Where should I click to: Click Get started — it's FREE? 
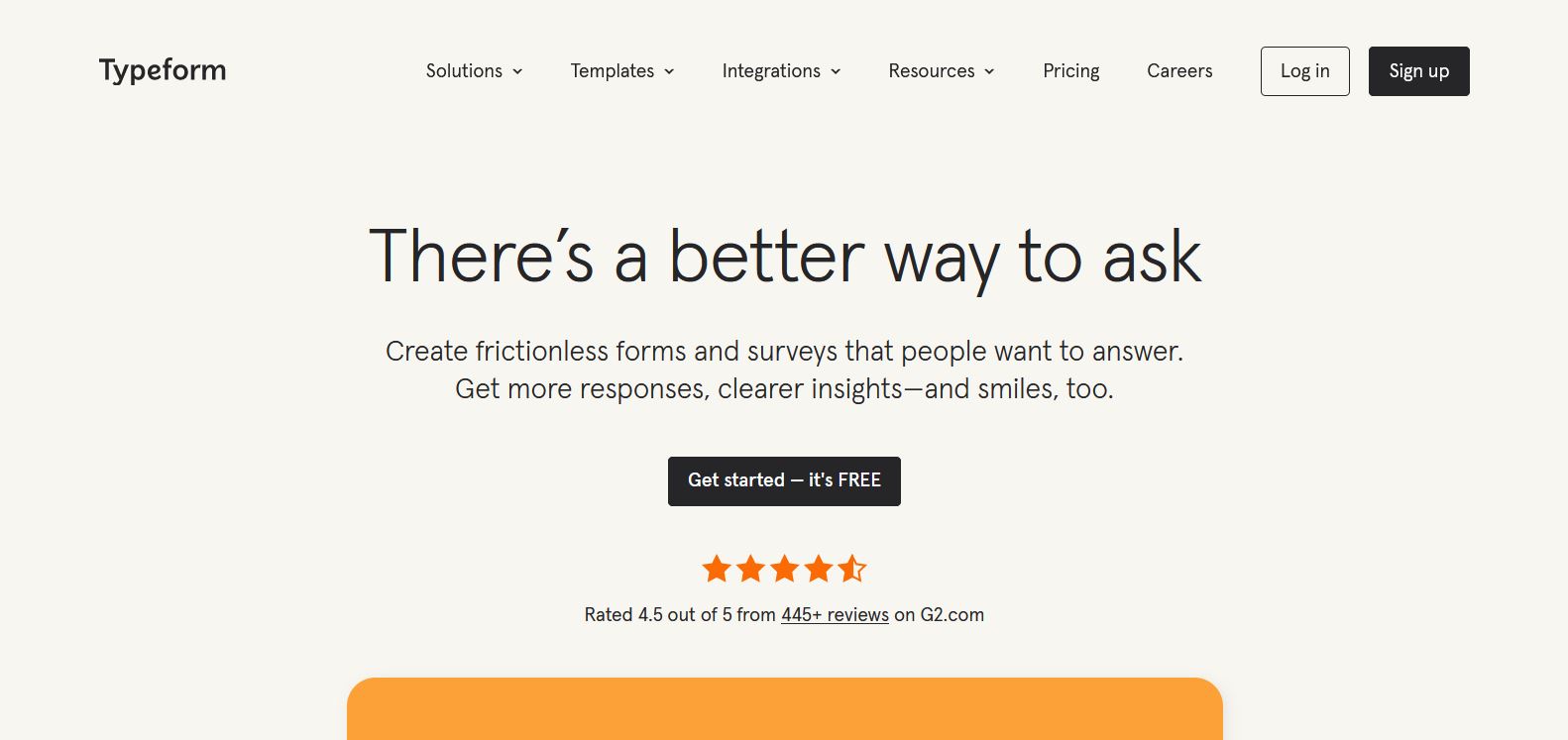point(784,481)
